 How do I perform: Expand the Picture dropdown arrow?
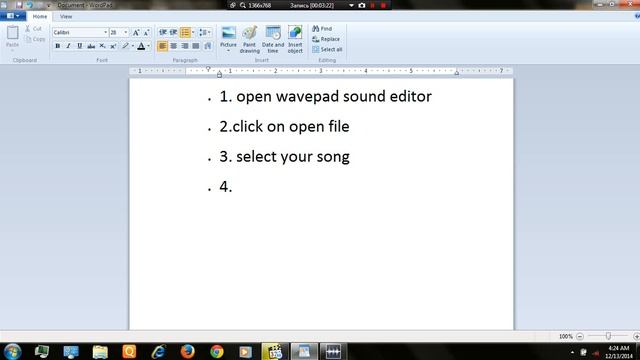229,51
